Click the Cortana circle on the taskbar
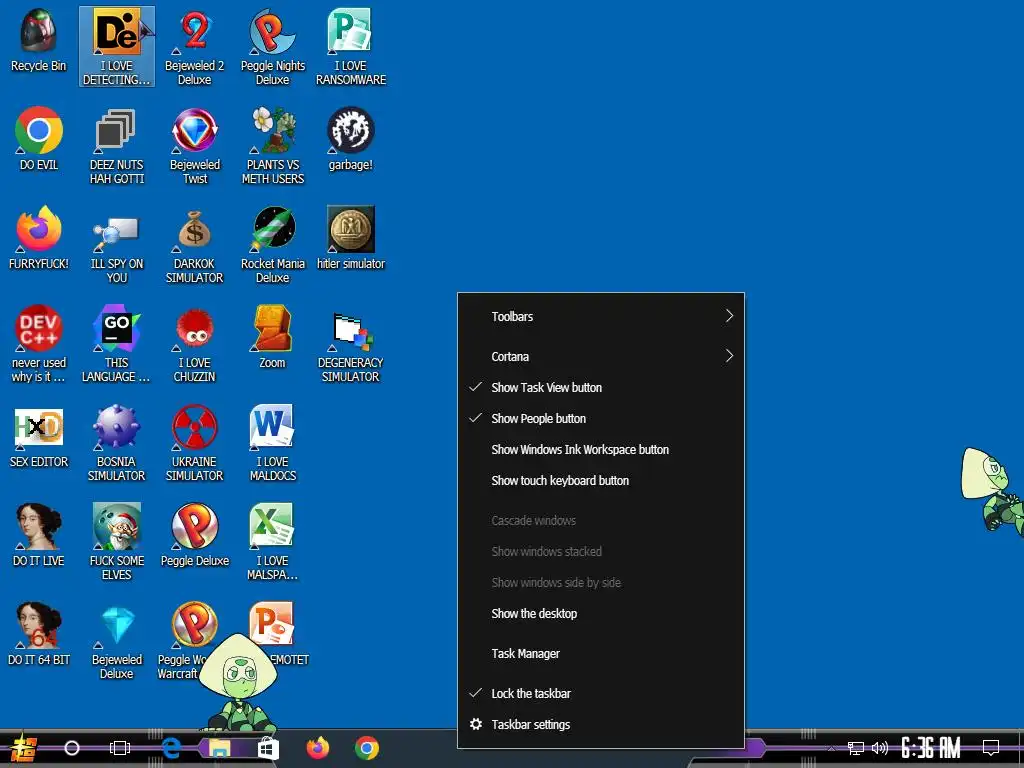Screen dimensions: 1024x768 [x=72, y=748]
